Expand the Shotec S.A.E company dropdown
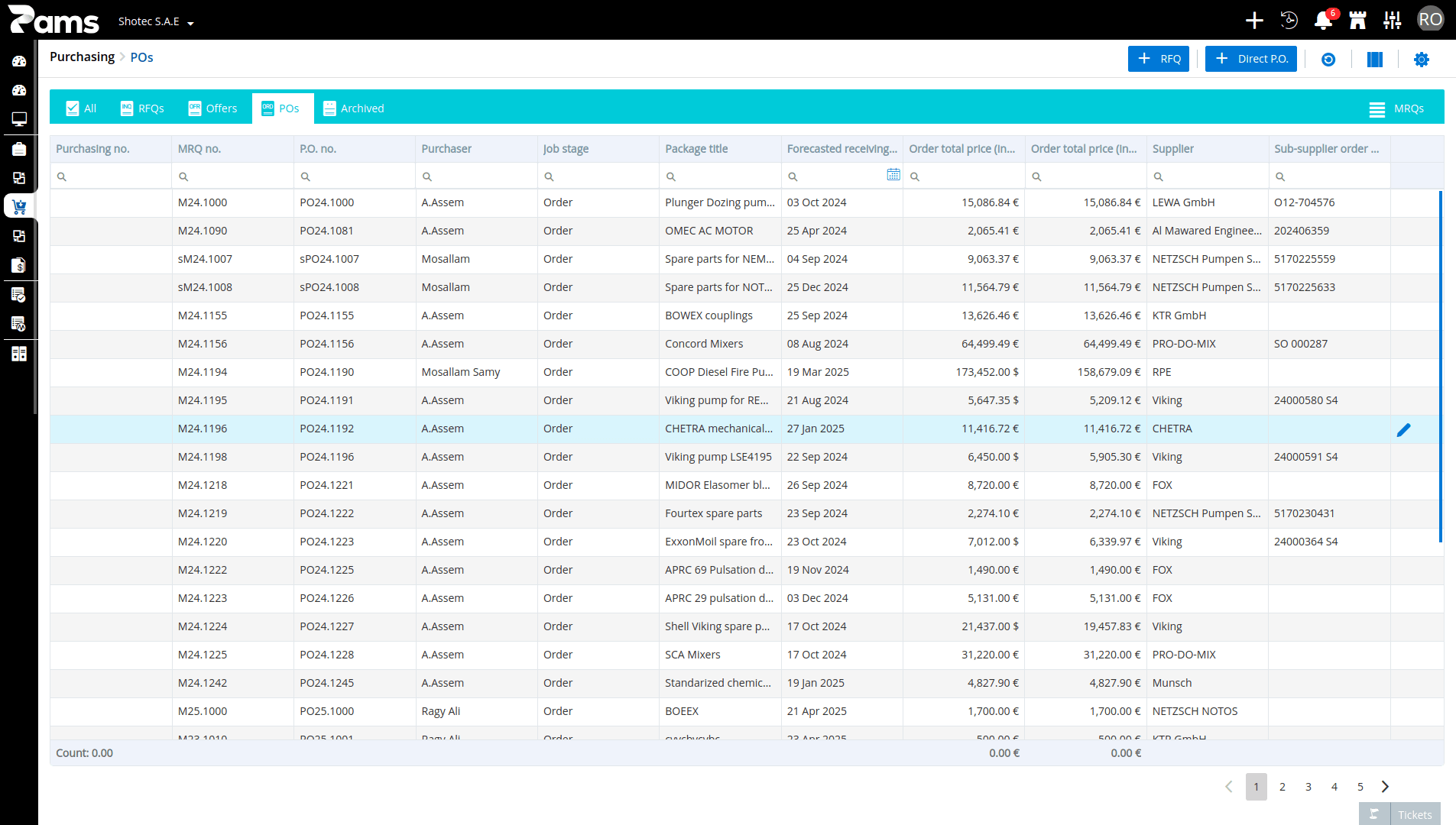Image resolution: width=1456 pixels, height=825 pixels. click(156, 21)
